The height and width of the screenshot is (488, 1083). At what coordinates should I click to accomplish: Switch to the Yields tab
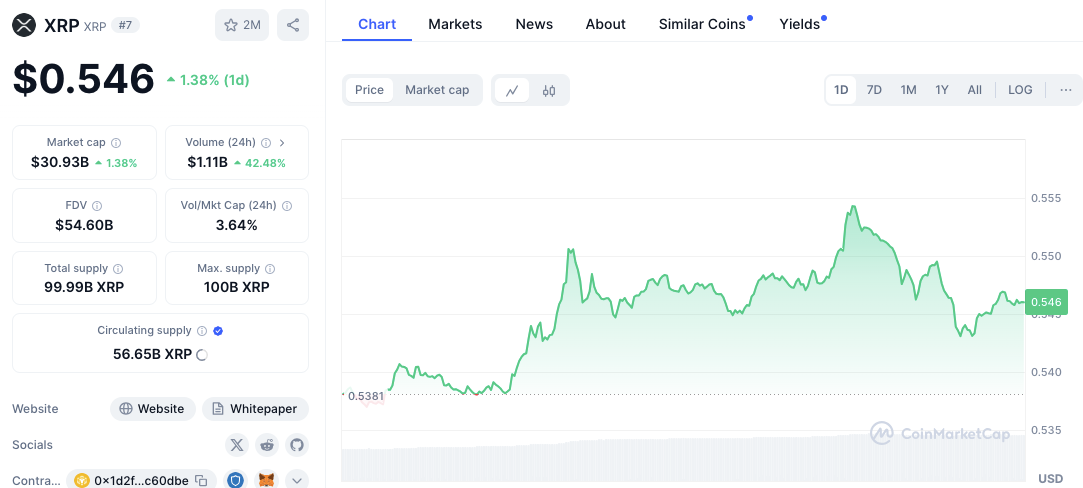[800, 24]
